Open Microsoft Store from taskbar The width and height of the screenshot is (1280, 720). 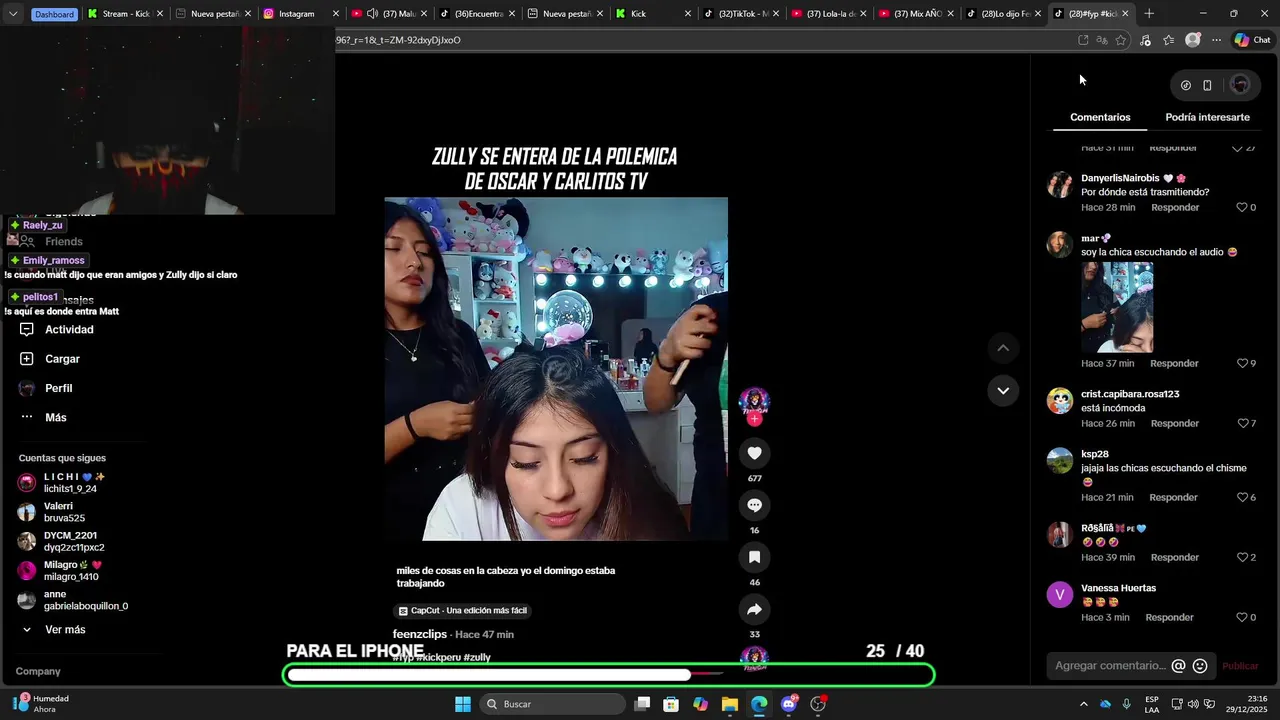pyautogui.click(x=671, y=704)
